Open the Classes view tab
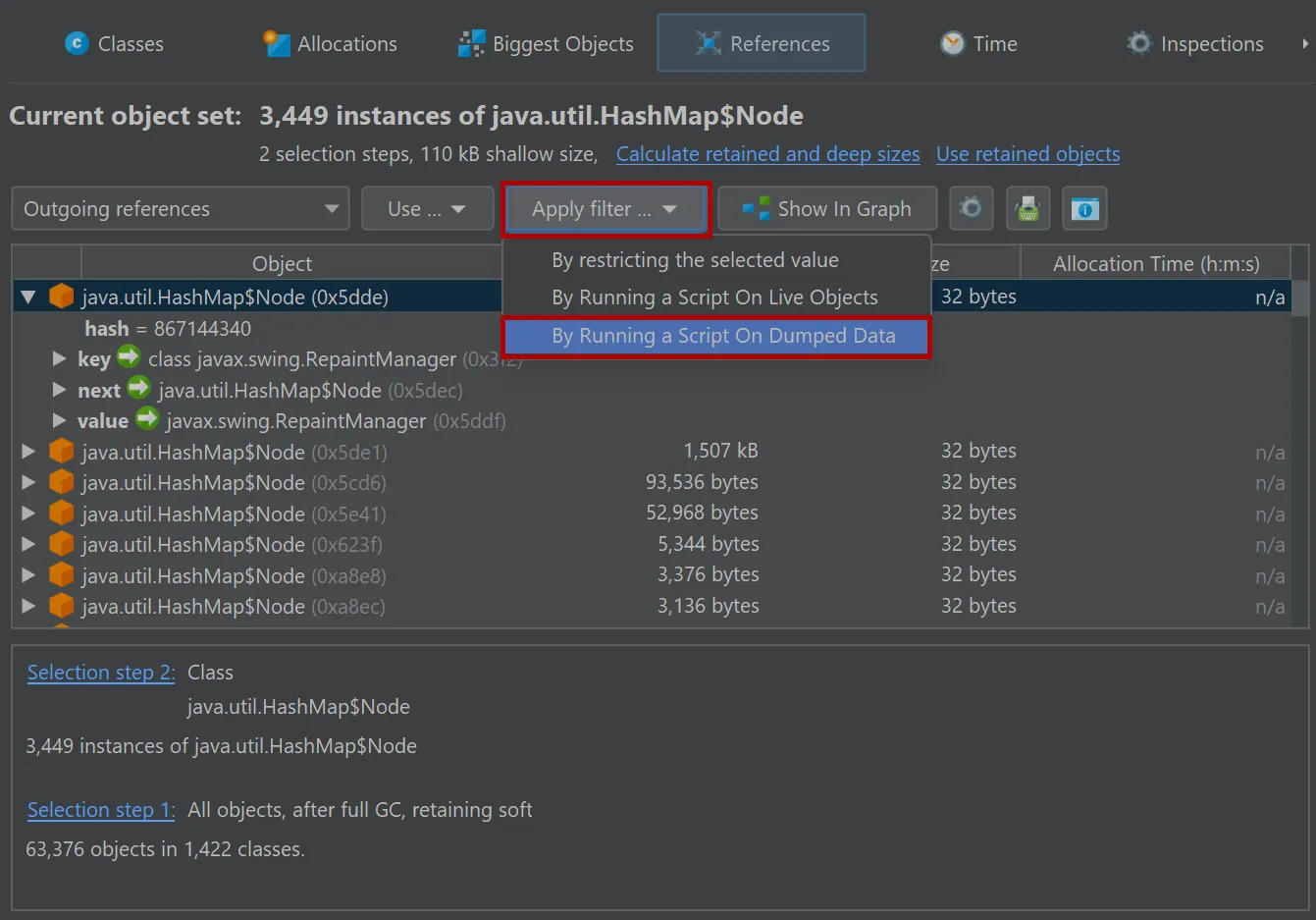This screenshot has width=1316, height=920. [x=114, y=43]
